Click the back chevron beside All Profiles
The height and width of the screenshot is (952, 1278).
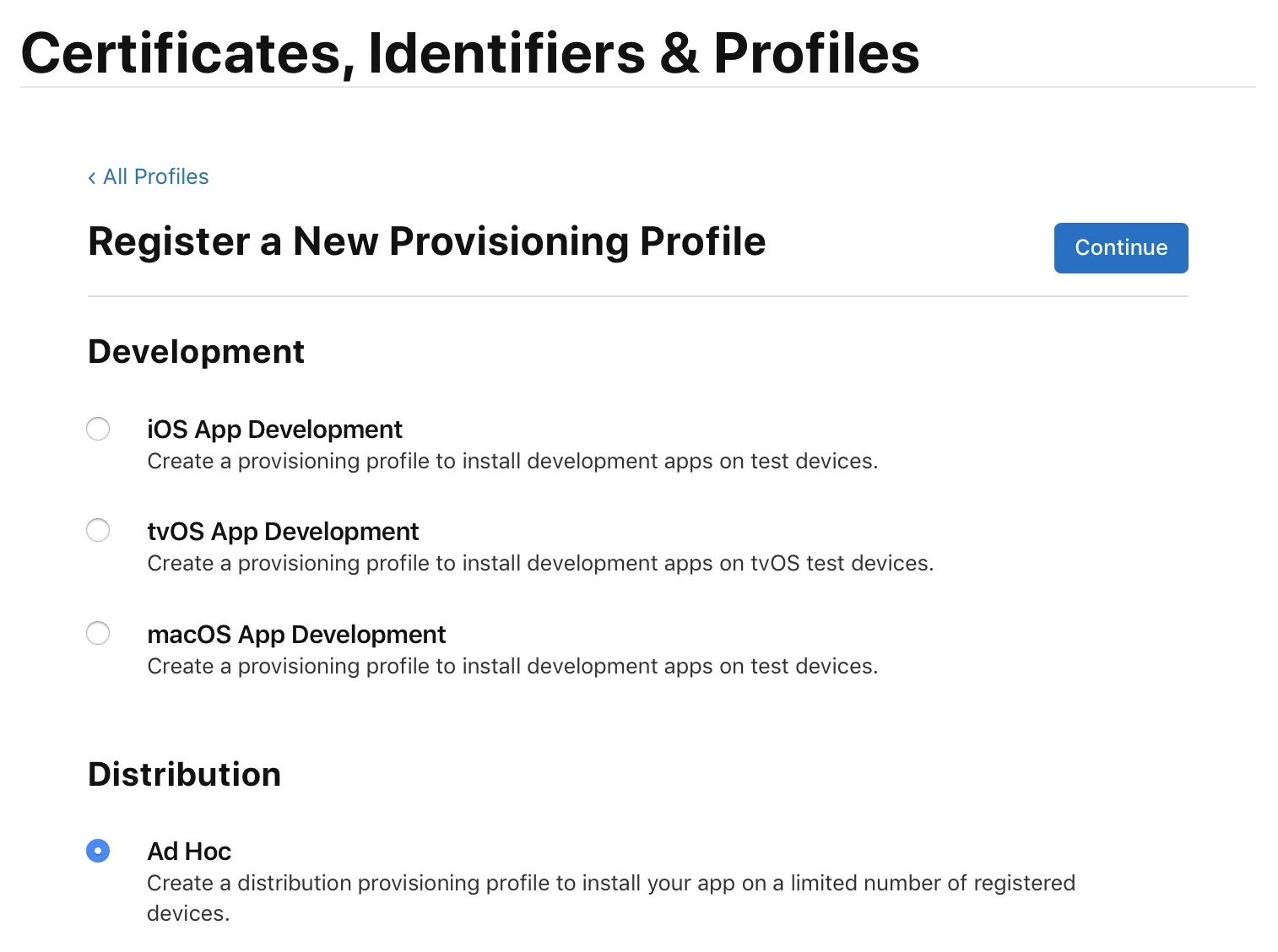[92, 178]
